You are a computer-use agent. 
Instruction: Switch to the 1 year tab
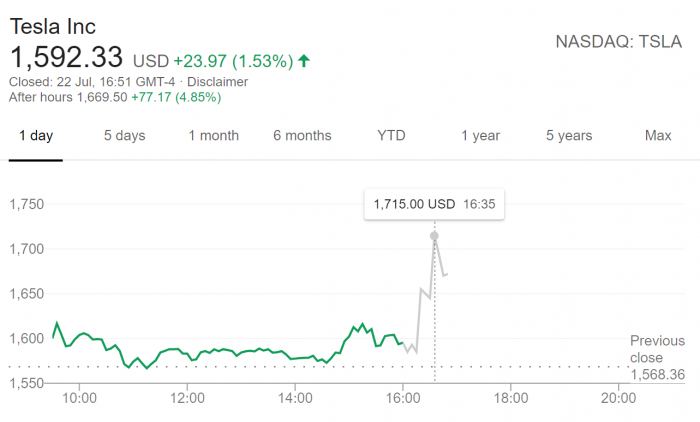click(x=480, y=135)
